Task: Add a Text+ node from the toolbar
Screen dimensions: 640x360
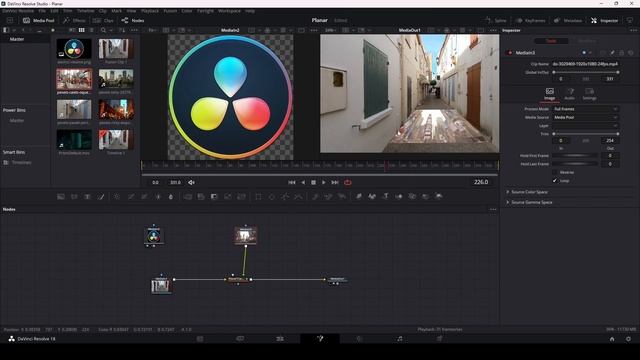Action: click(x=87, y=197)
